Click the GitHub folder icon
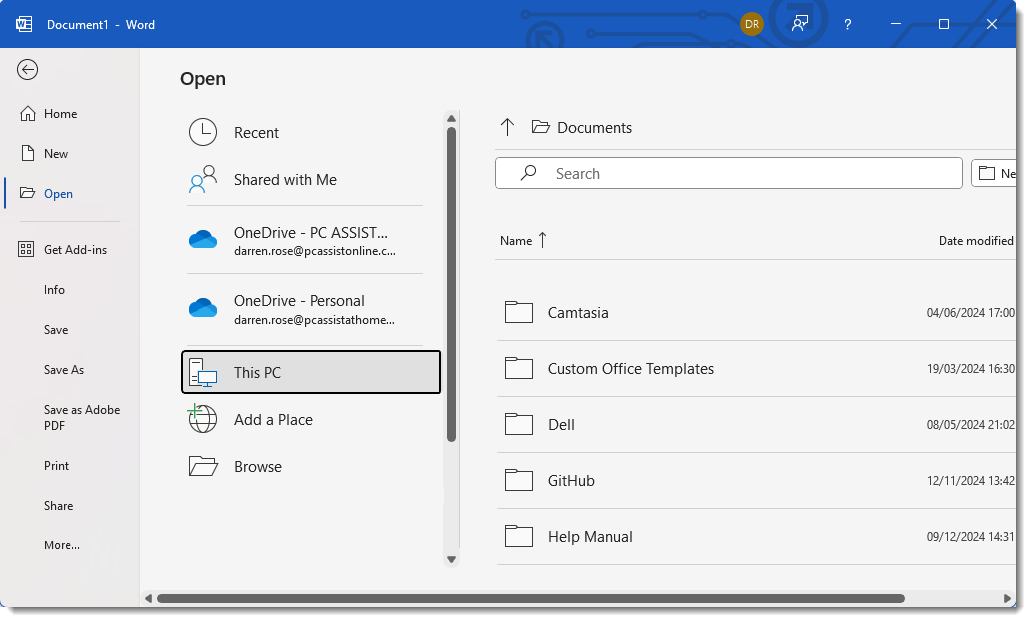Screen dimensions: 1031x622 point(519,480)
